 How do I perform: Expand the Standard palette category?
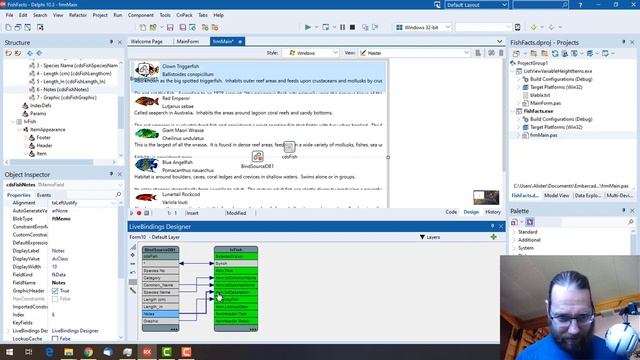[x=514, y=232]
